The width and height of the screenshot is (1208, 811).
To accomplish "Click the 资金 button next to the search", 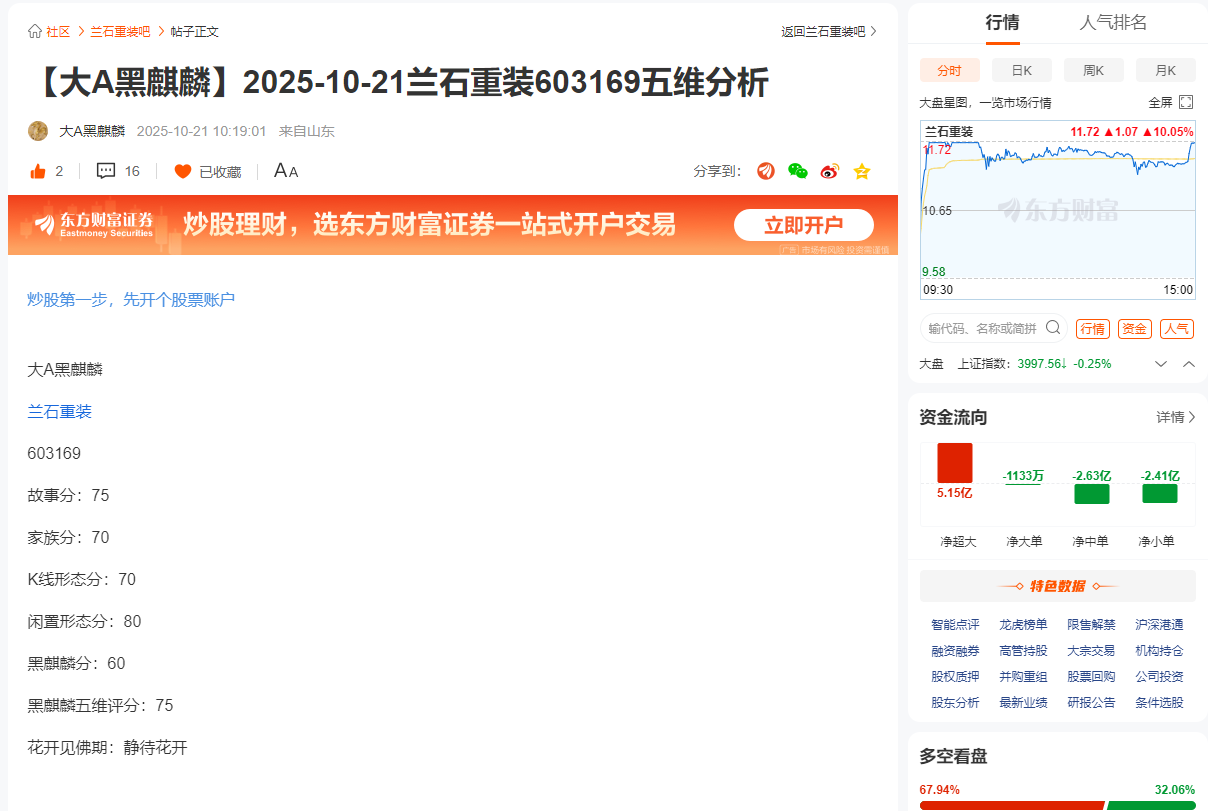I will pos(1134,329).
